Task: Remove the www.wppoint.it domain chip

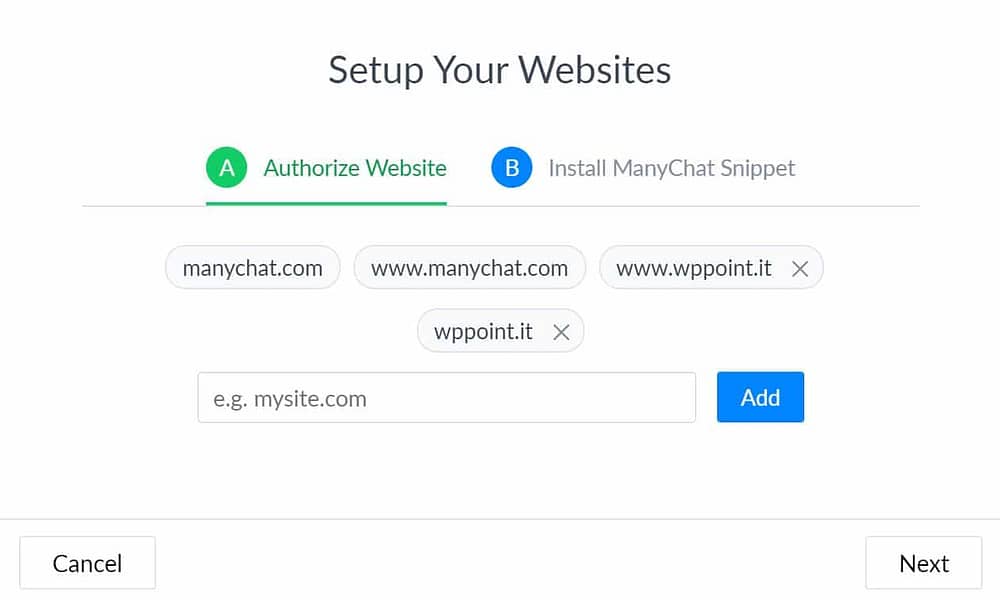Action: (x=800, y=268)
